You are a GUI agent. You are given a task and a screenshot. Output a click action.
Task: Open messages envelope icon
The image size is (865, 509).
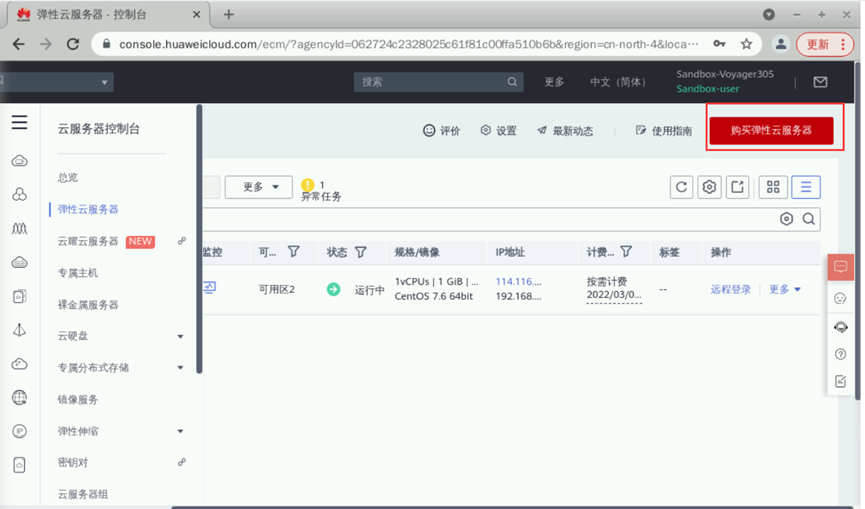tap(820, 82)
